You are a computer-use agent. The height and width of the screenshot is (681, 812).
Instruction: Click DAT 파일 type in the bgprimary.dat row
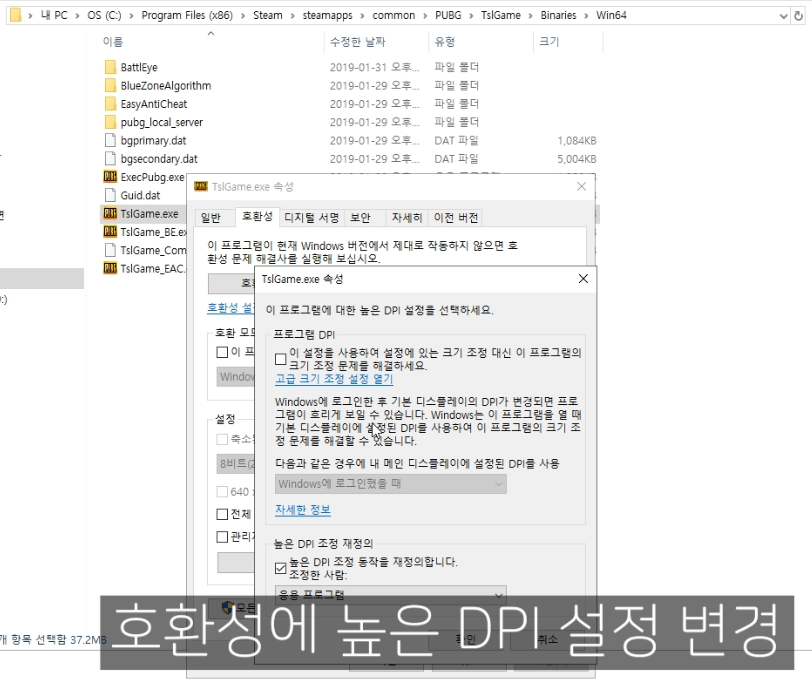[x=456, y=140]
